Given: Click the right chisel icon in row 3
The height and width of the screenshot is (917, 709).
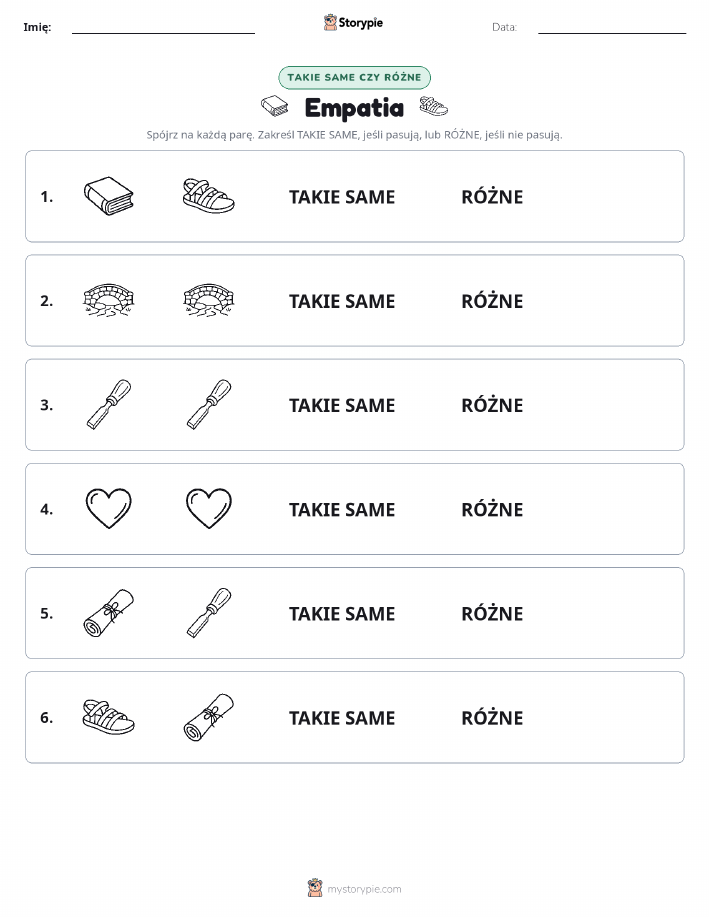Looking at the screenshot, I should click(209, 404).
